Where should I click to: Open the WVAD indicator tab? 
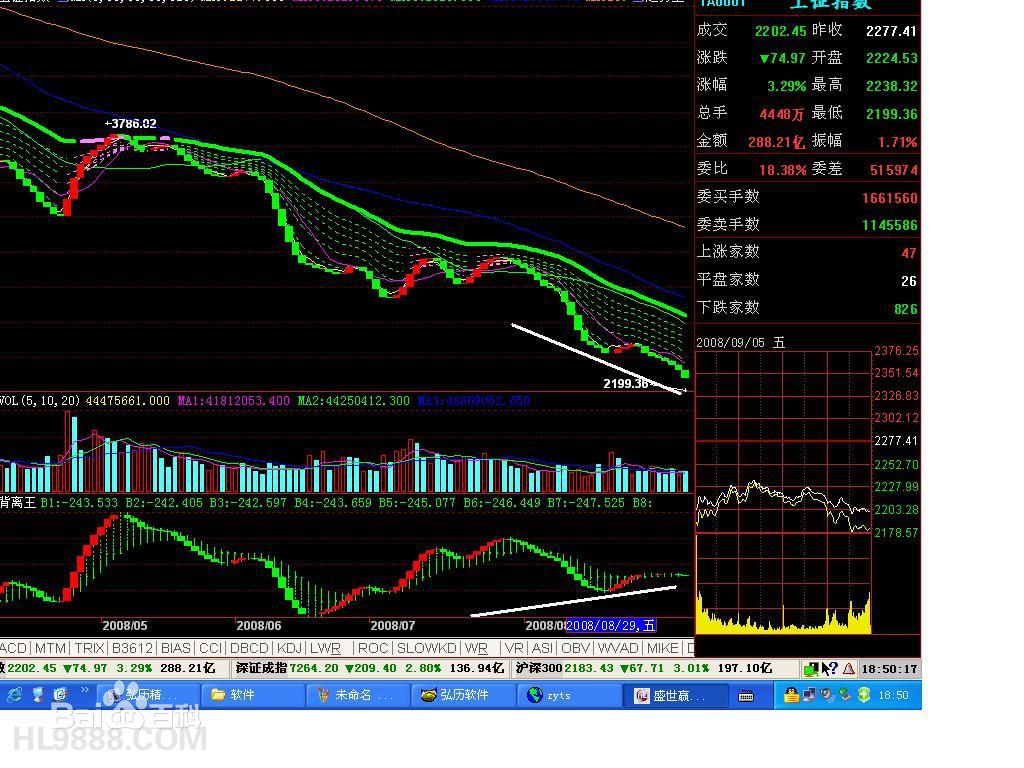[x=618, y=648]
